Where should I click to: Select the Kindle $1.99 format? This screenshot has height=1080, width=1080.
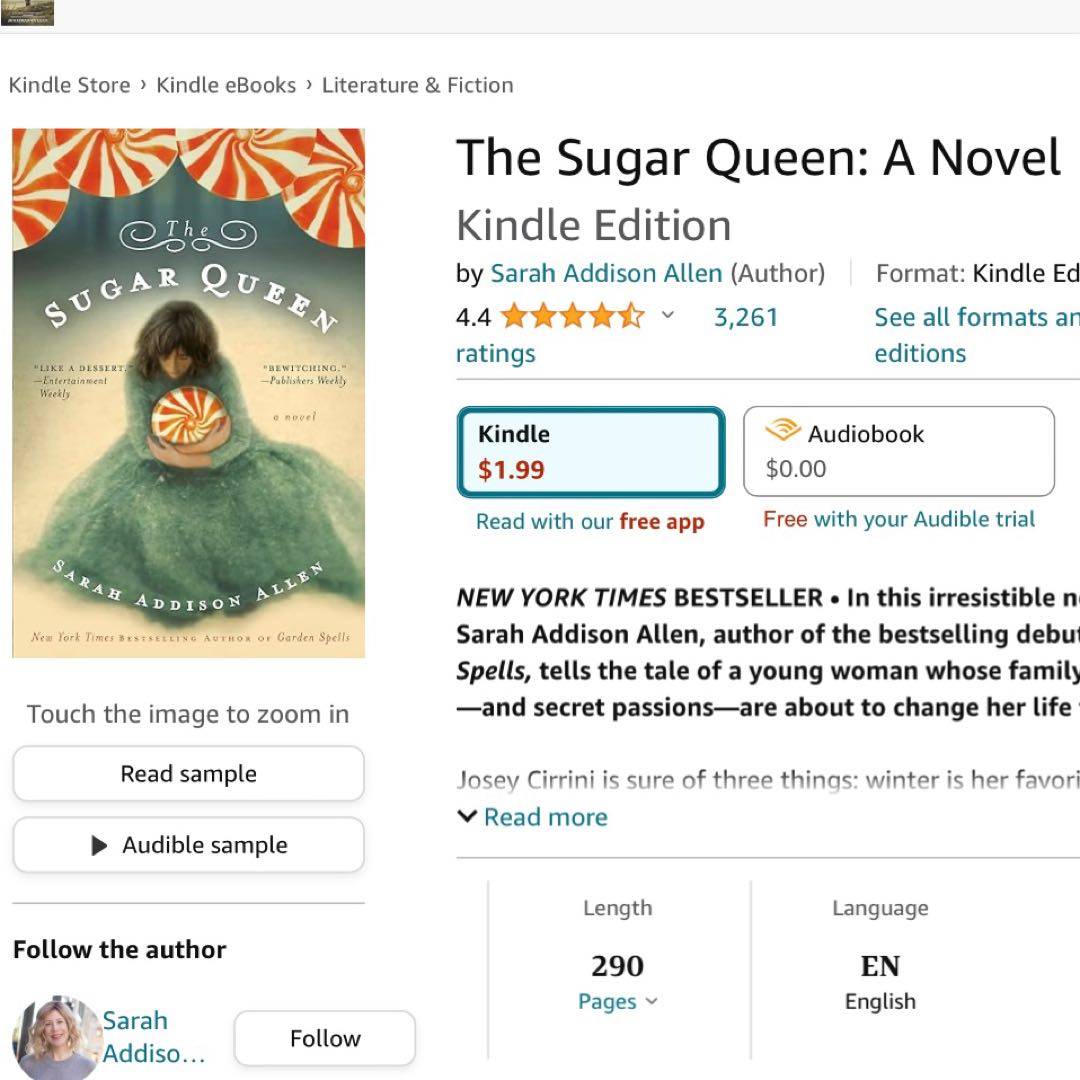click(x=590, y=452)
